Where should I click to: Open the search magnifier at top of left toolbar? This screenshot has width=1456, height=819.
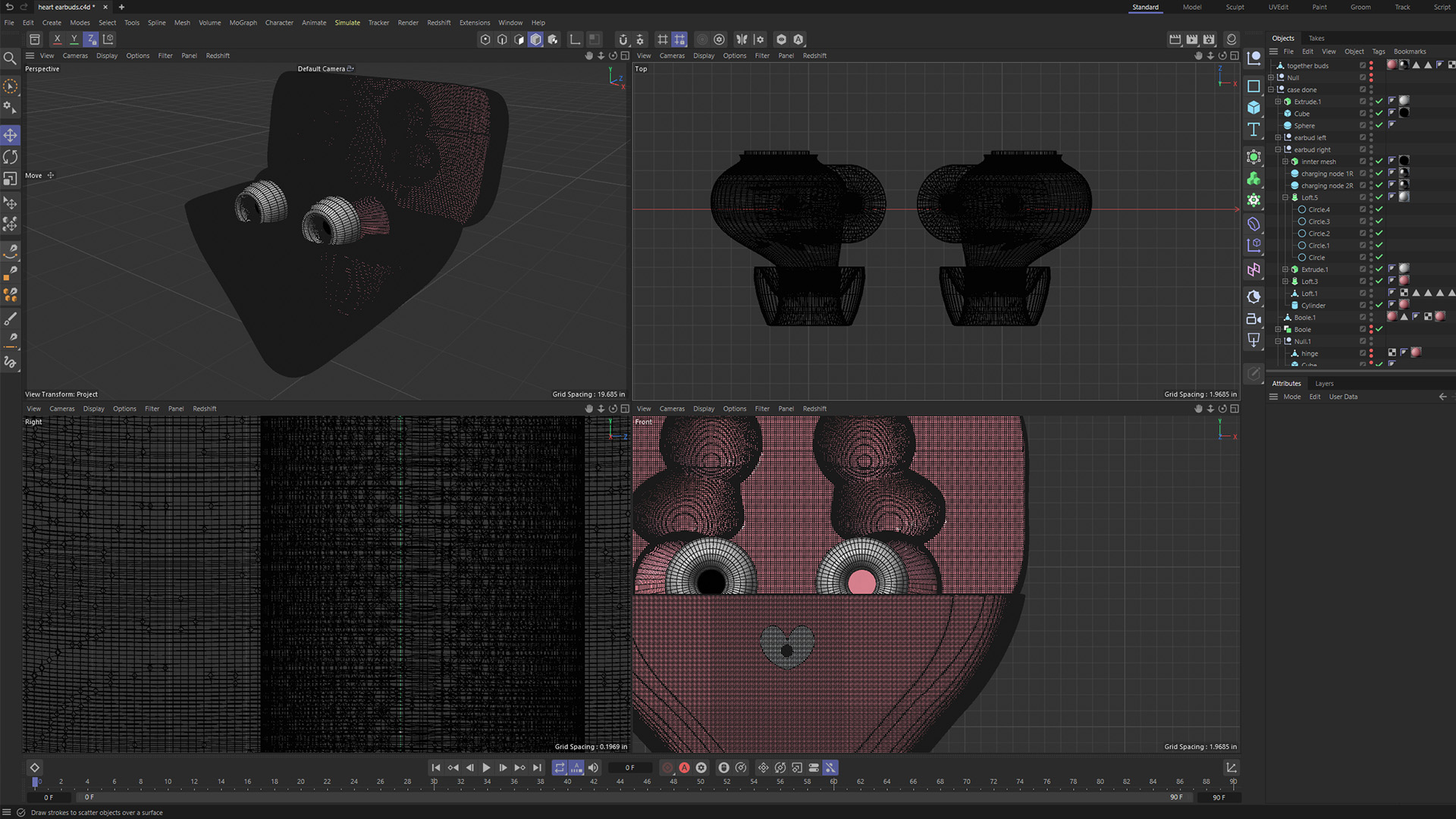tap(11, 58)
